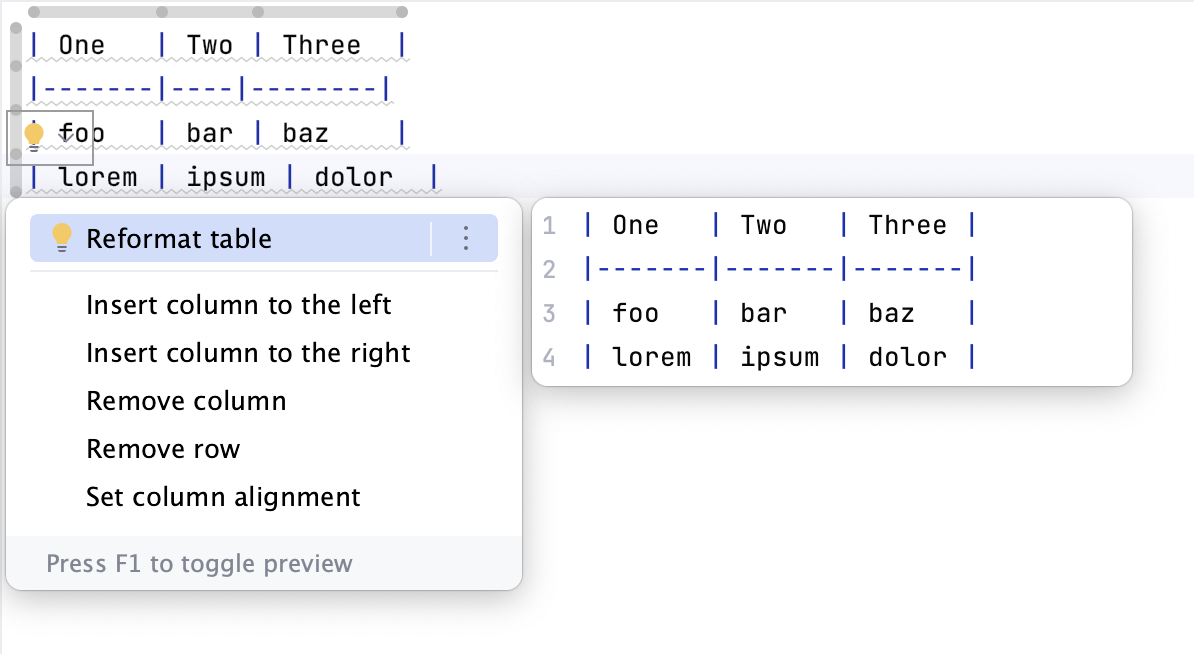Click the leftmost column handle dot above the table
Image resolution: width=1194 pixels, height=654 pixels.
tap(33, 11)
